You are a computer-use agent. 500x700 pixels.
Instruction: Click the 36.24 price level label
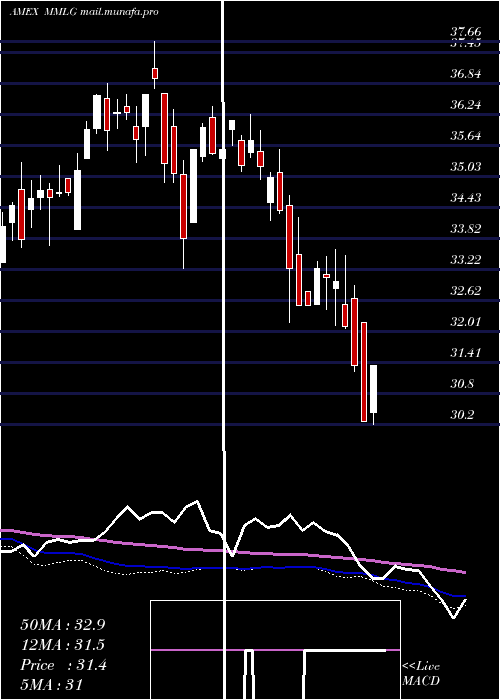(466, 105)
